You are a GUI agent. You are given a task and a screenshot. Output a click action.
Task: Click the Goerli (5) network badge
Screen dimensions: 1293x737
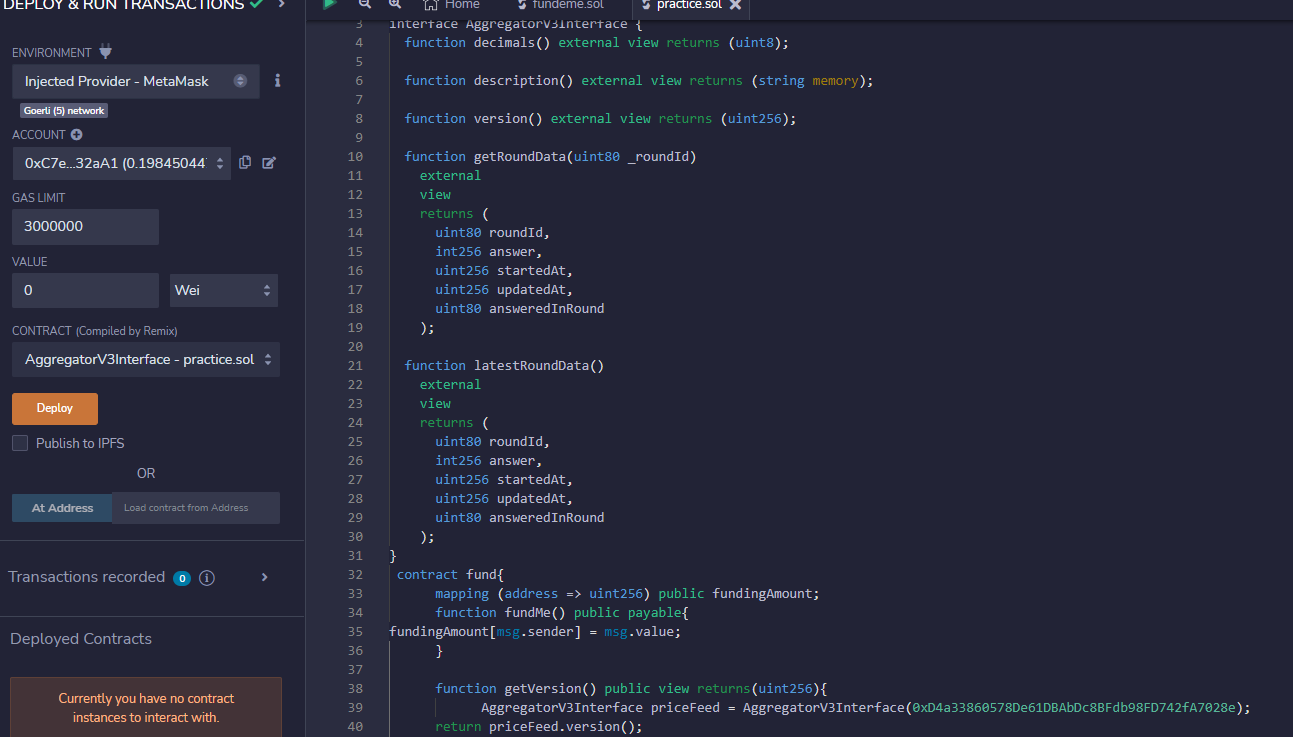(x=64, y=111)
